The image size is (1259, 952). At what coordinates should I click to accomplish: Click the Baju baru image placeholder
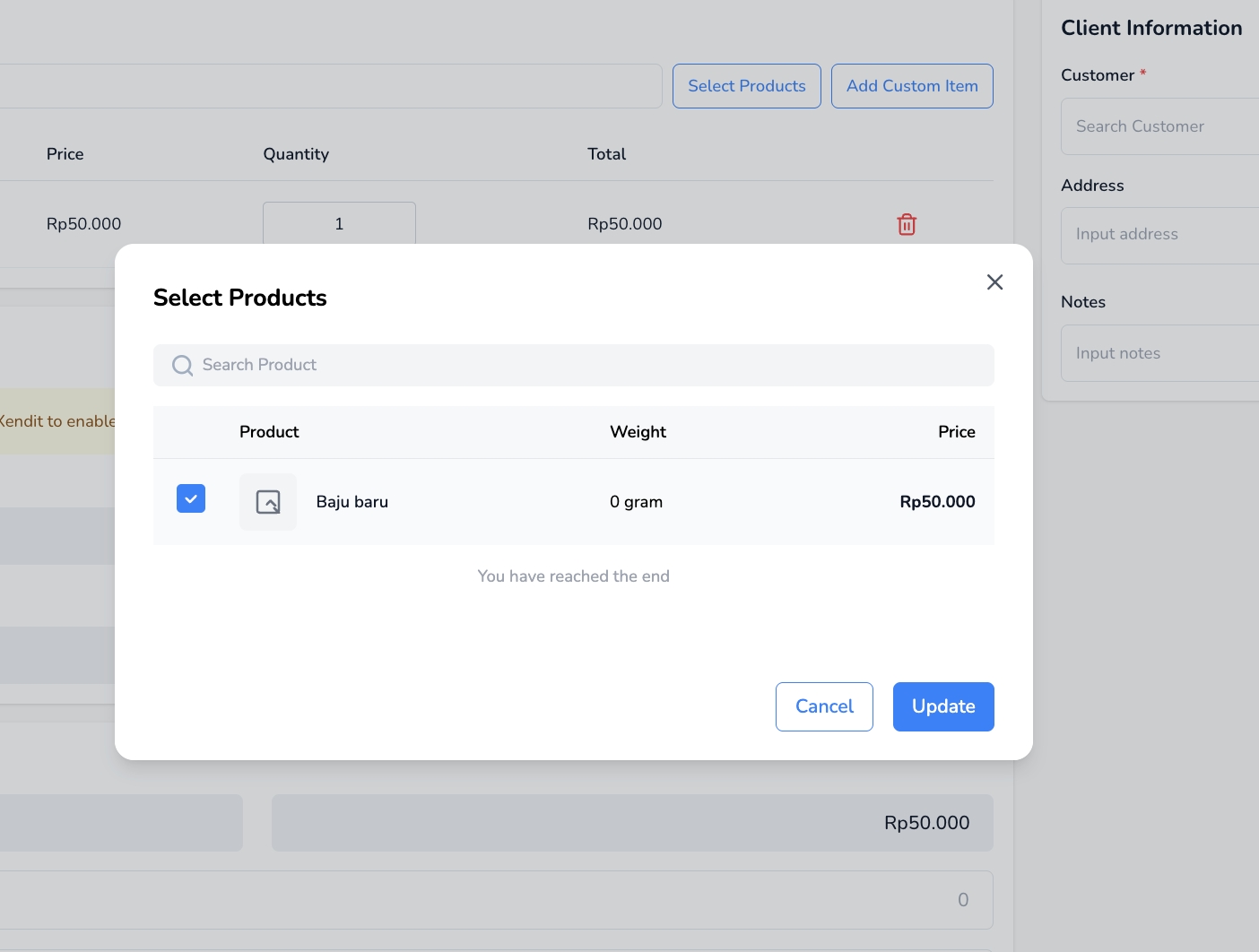[267, 502]
